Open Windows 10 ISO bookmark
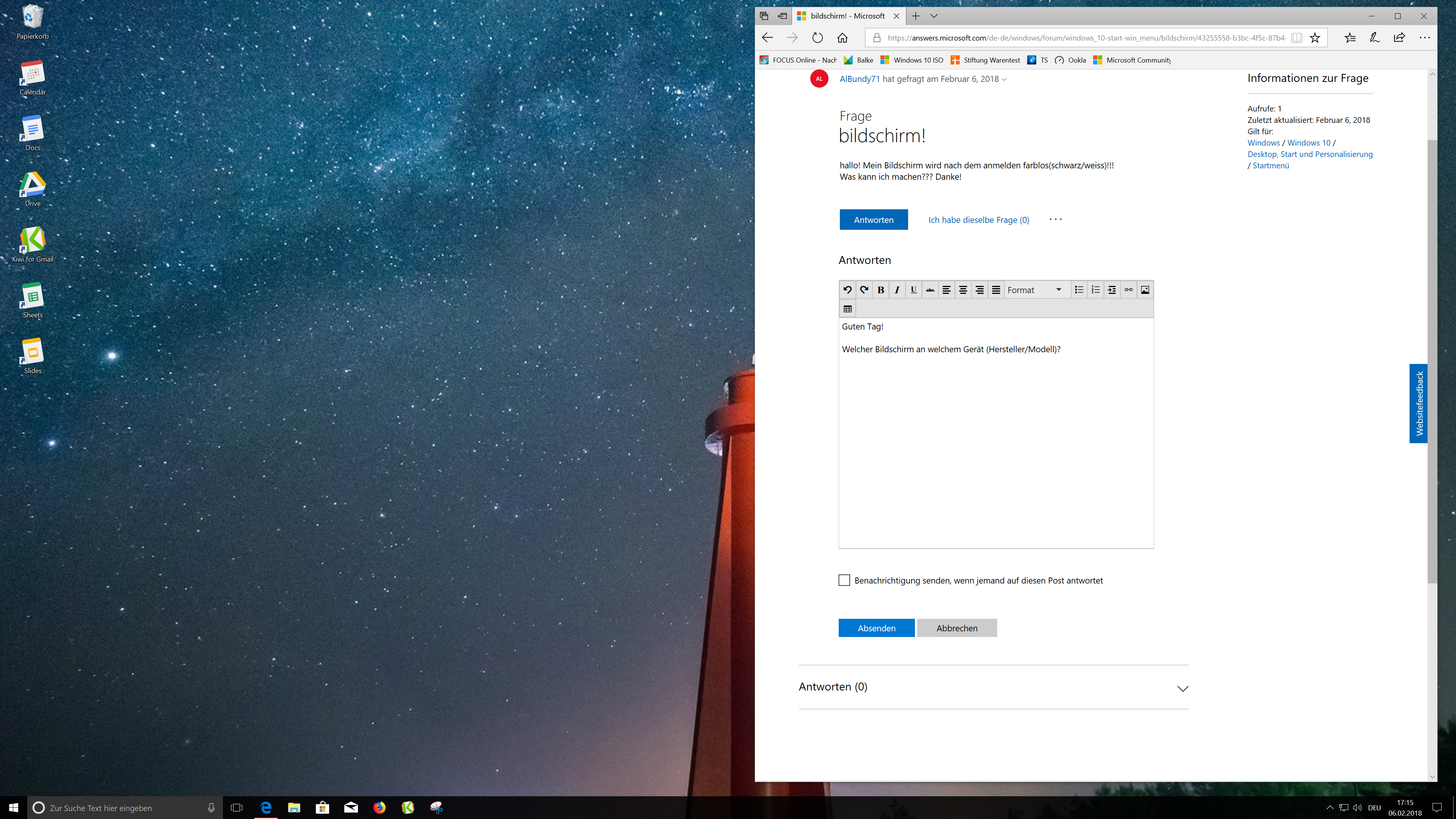 click(x=912, y=60)
